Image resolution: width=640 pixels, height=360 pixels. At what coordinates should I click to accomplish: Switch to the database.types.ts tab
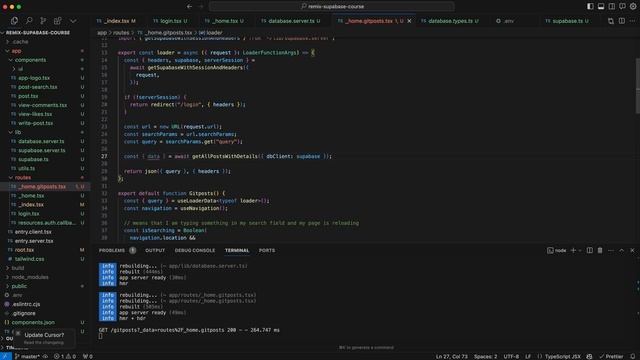click(x=450, y=21)
